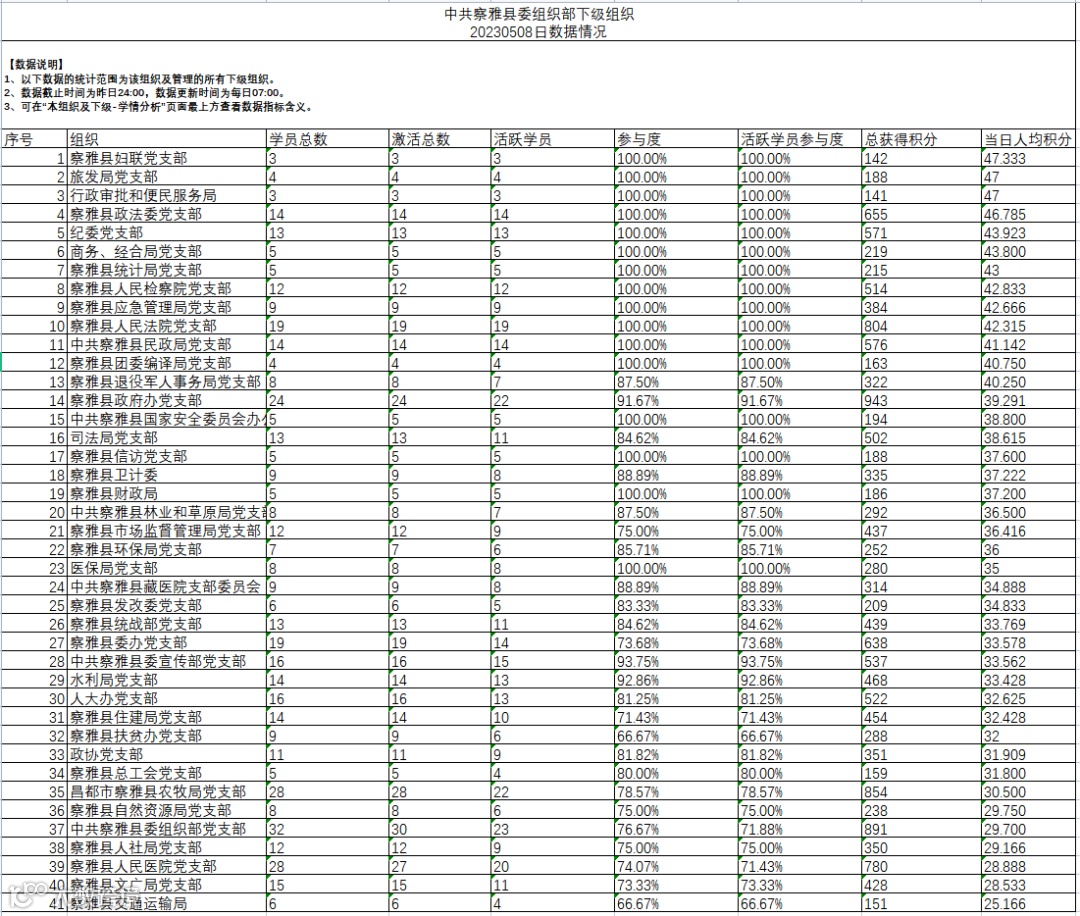The image size is (1080, 916).
Task: Select cell 察雅县人民医院党支部
Action: tap(167, 866)
